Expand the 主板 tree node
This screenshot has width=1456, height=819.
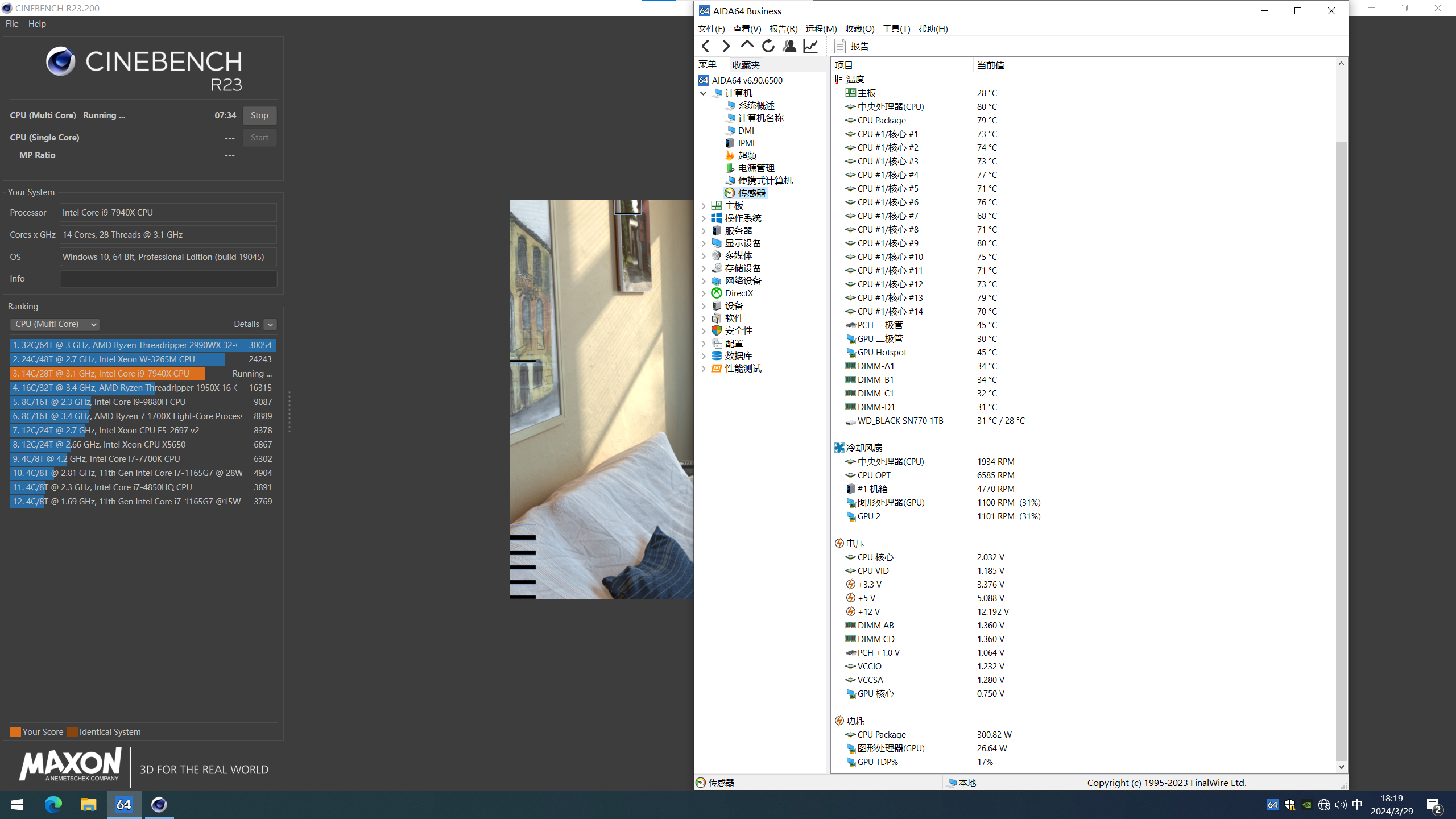704,205
